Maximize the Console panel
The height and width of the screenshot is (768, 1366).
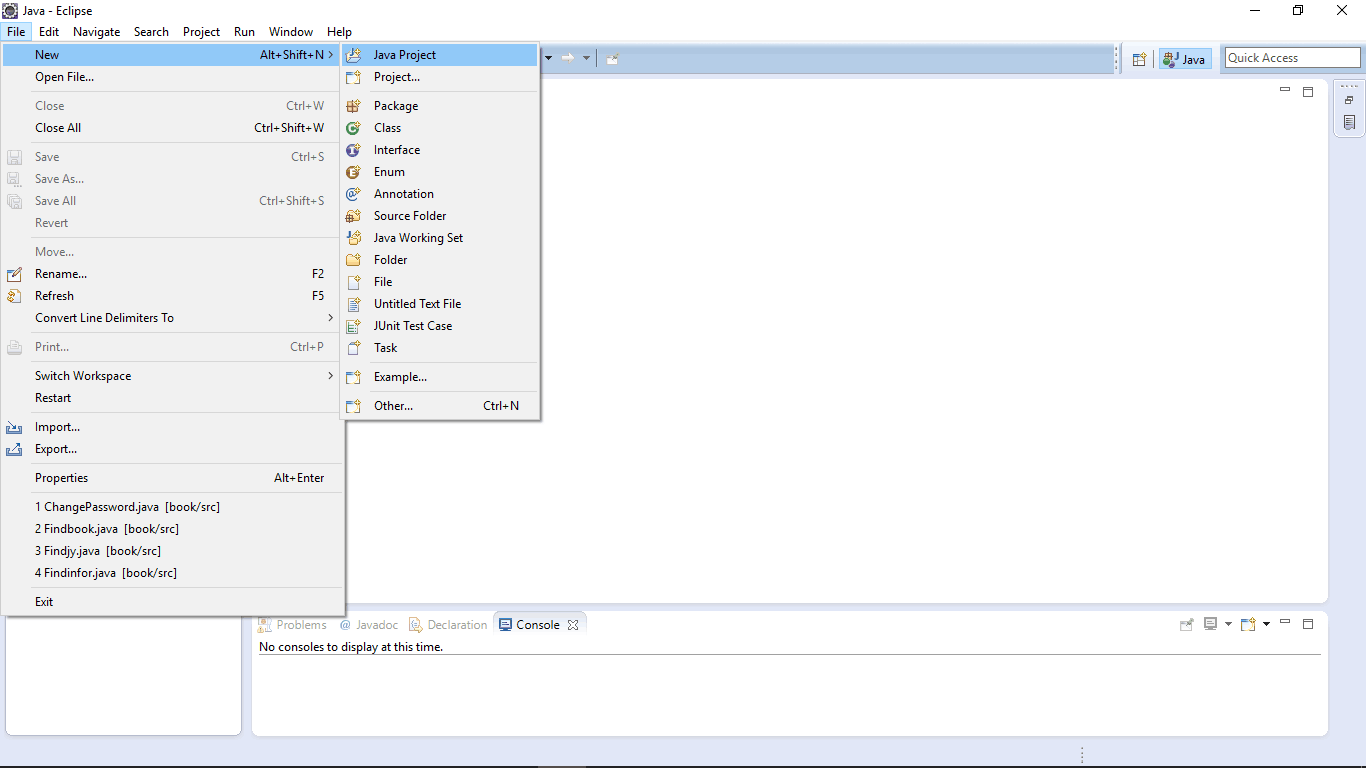point(1308,624)
